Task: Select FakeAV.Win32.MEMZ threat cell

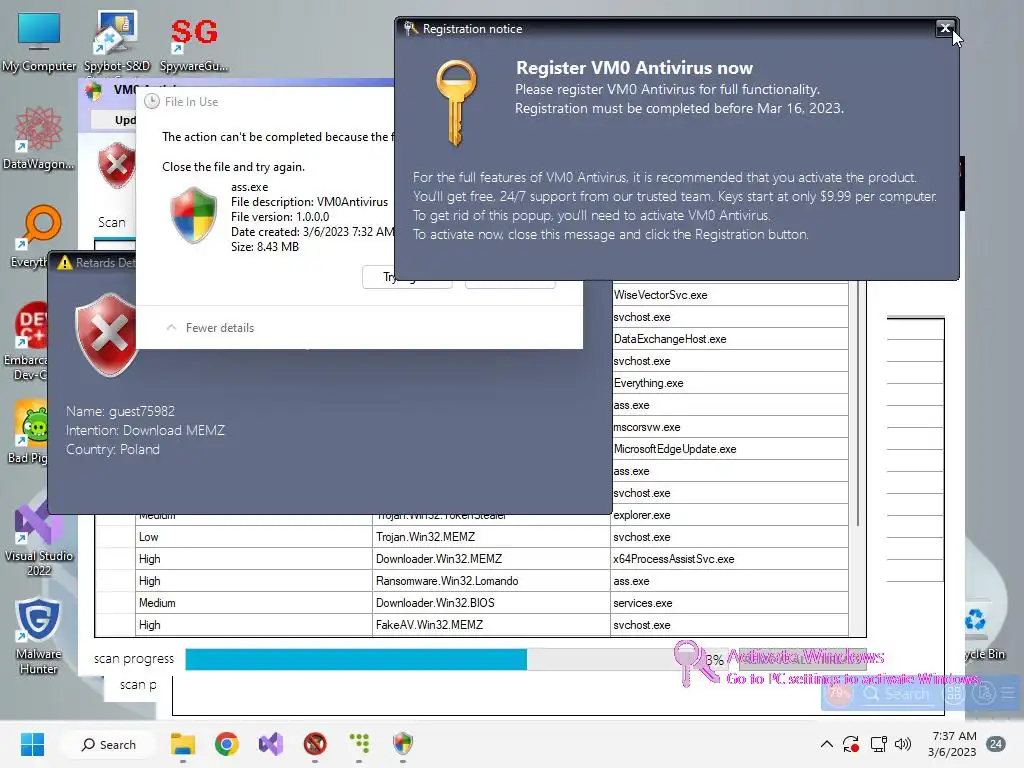Action: click(491, 625)
